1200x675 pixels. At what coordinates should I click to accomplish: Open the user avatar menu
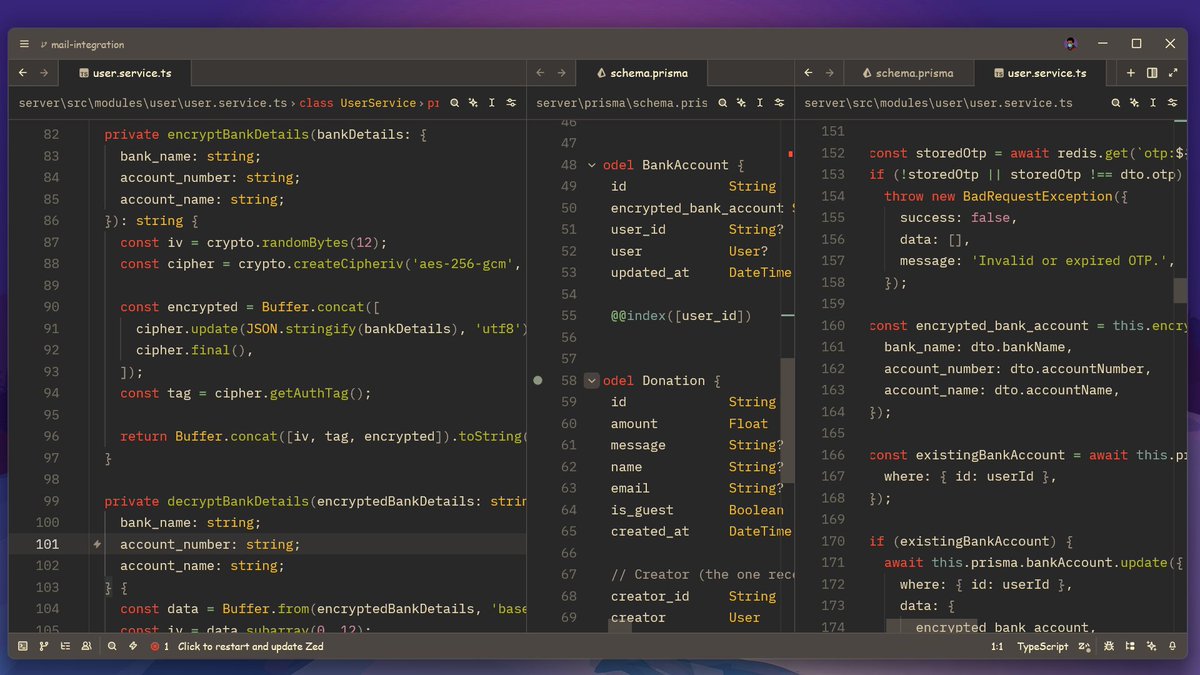tap(1071, 44)
